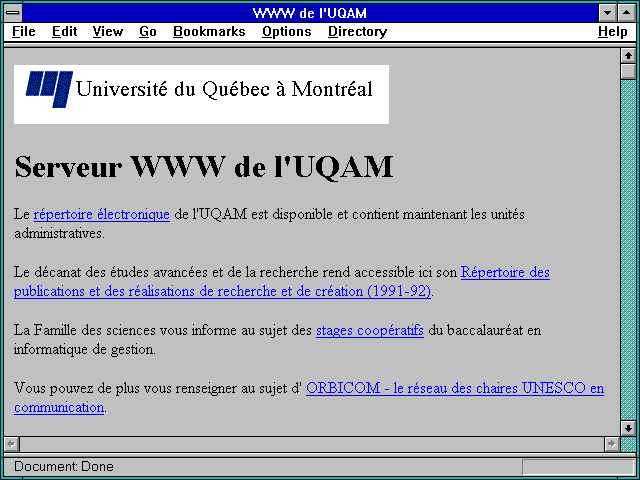
Task: Click the vertical scrollbar up arrow
Action: coord(628,56)
